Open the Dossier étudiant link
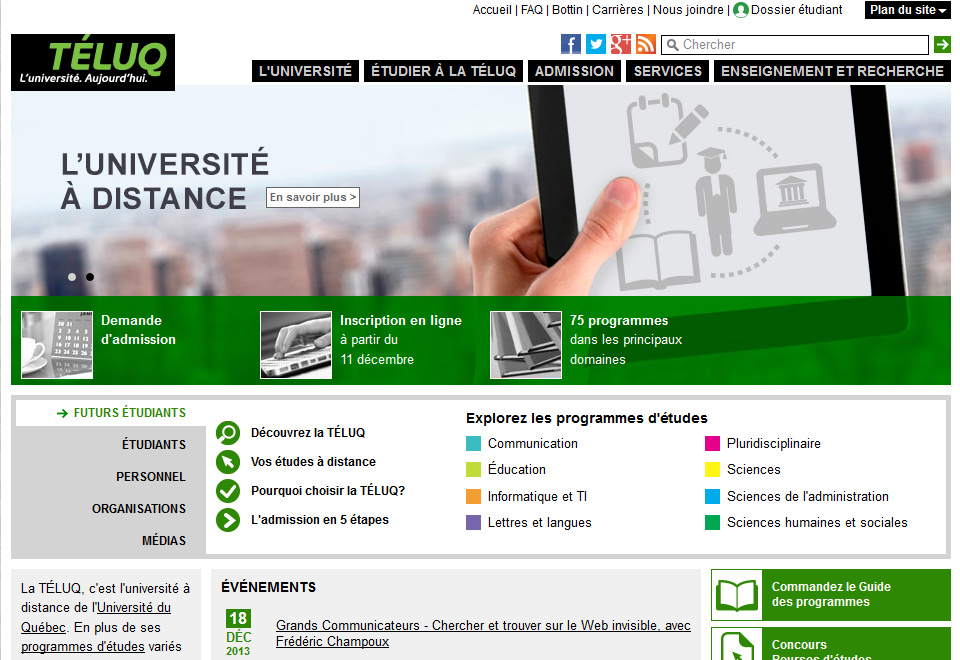The width and height of the screenshot is (960, 660). click(796, 10)
